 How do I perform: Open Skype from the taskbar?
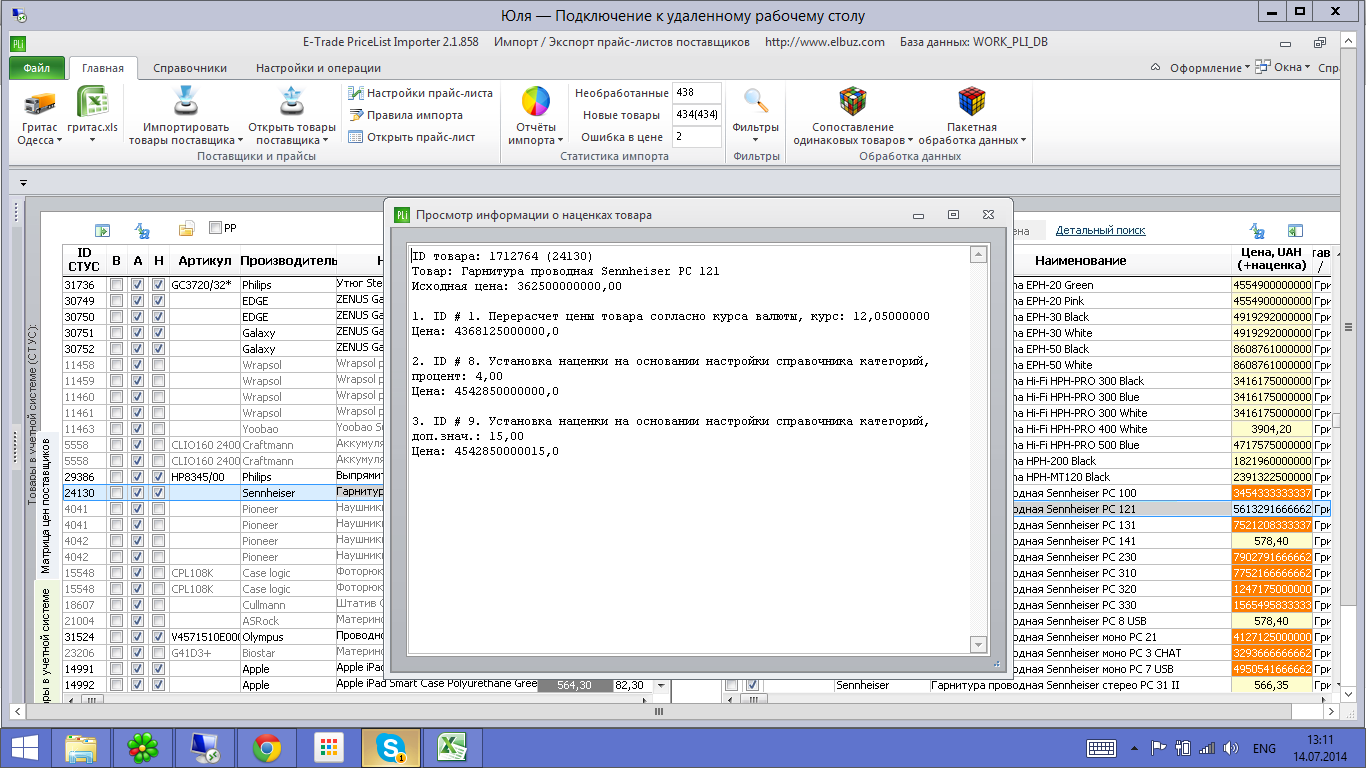[389, 748]
